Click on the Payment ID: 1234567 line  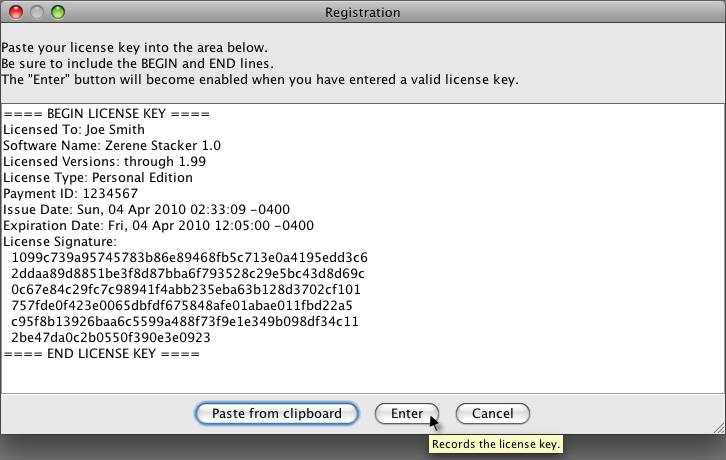click(x=70, y=194)
